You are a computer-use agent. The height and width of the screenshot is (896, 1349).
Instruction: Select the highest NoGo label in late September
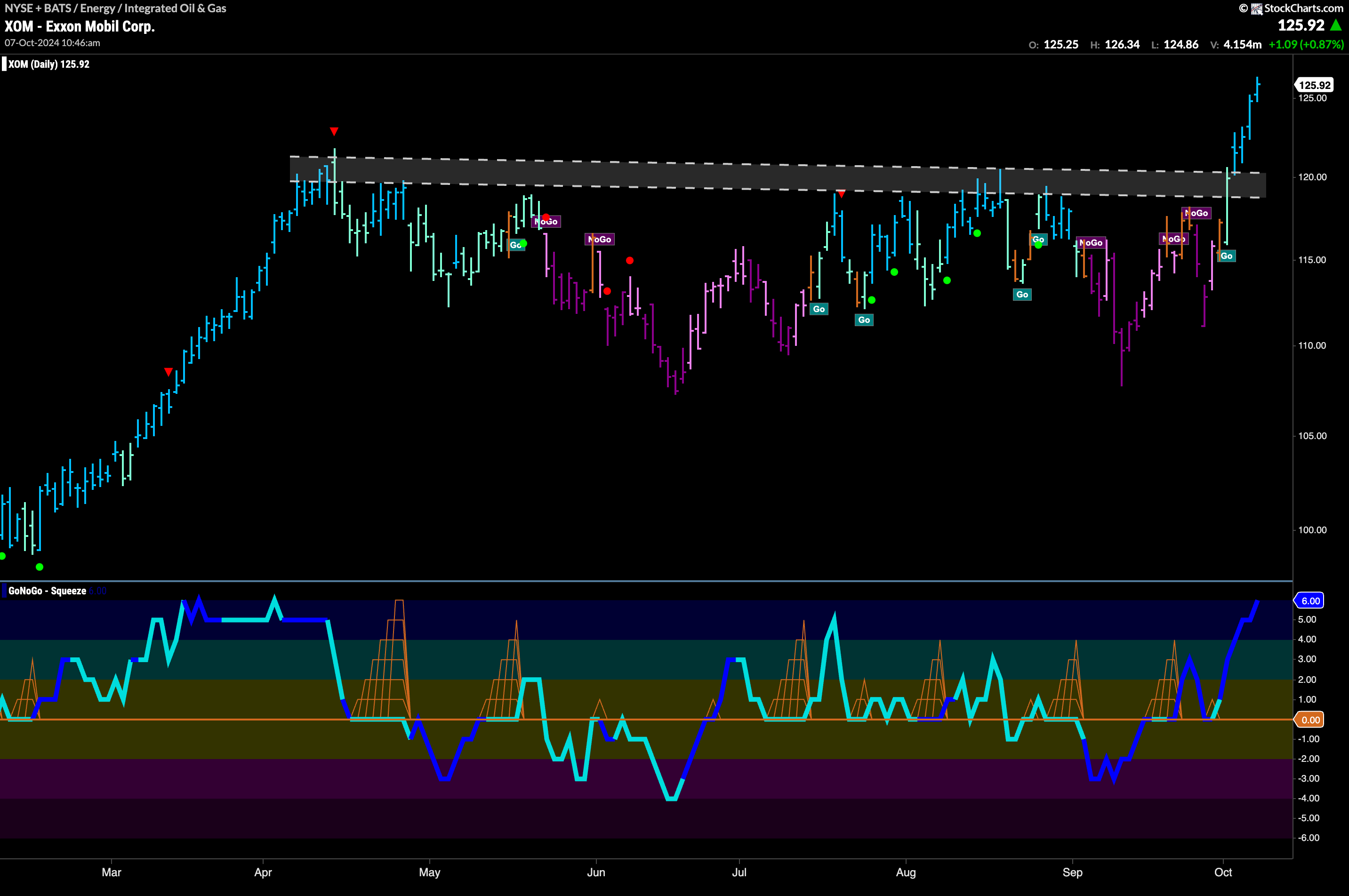pyautogui.click(x=1196, y=213)
